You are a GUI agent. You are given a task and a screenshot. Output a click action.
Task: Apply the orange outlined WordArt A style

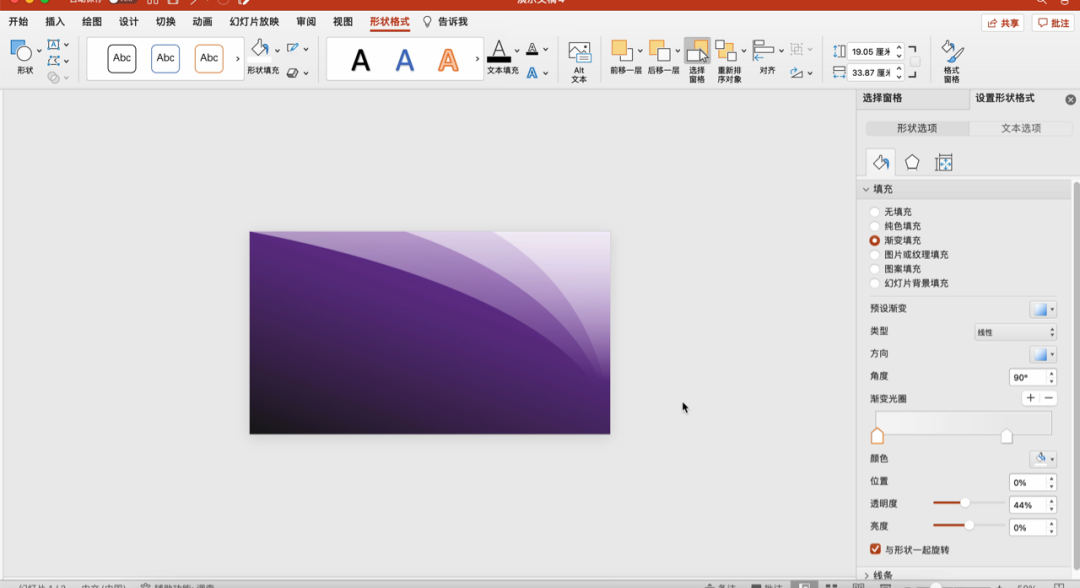click(448, 61)
